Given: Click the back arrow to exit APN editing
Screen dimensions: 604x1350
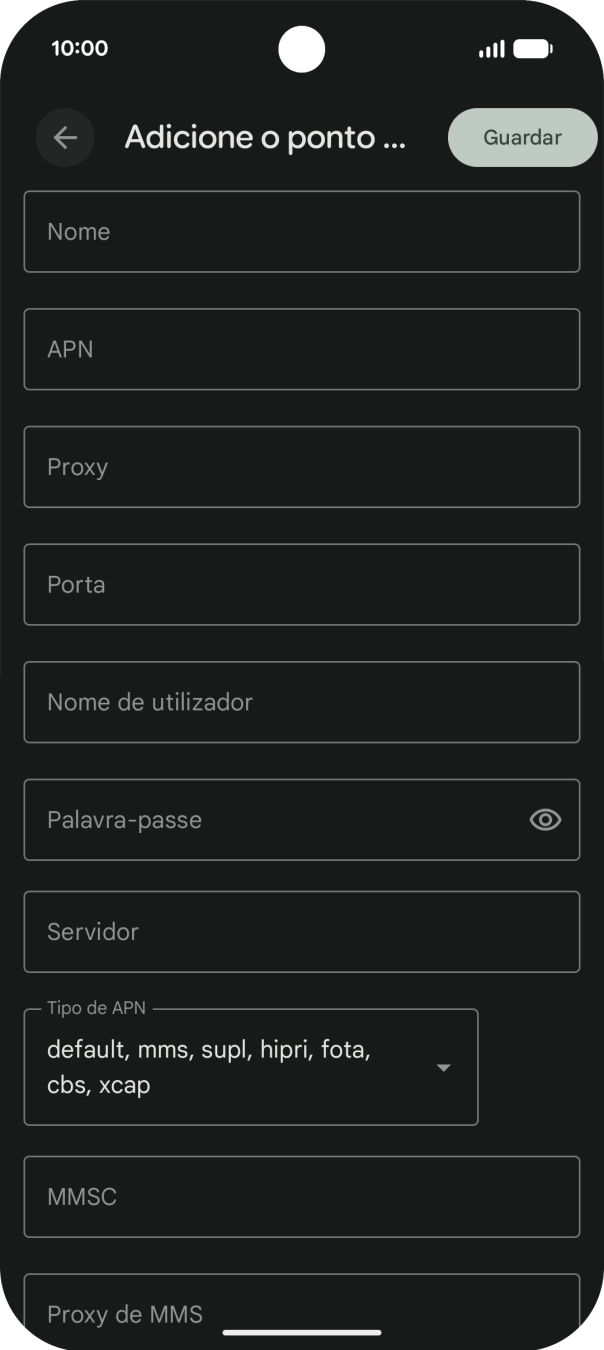Looking at the screenshot, I should (x=65, y=137).
